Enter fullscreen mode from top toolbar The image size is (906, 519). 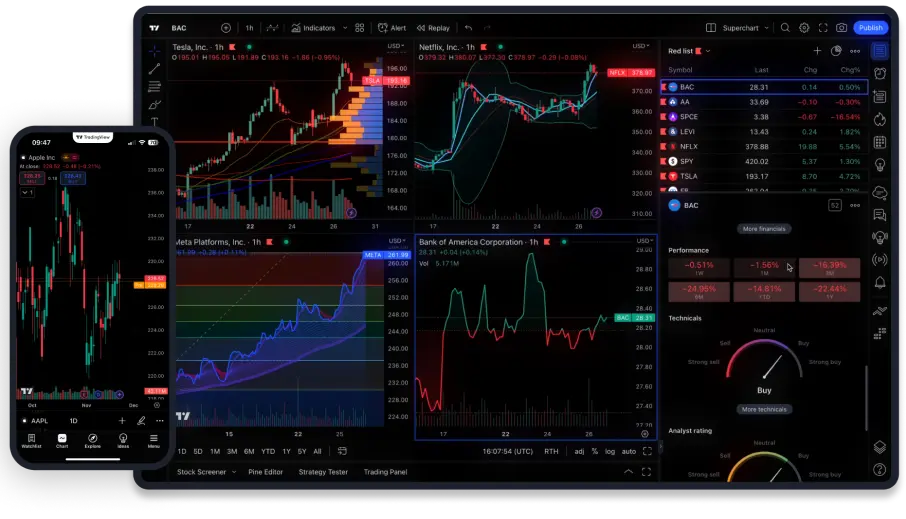click(823, 28)
